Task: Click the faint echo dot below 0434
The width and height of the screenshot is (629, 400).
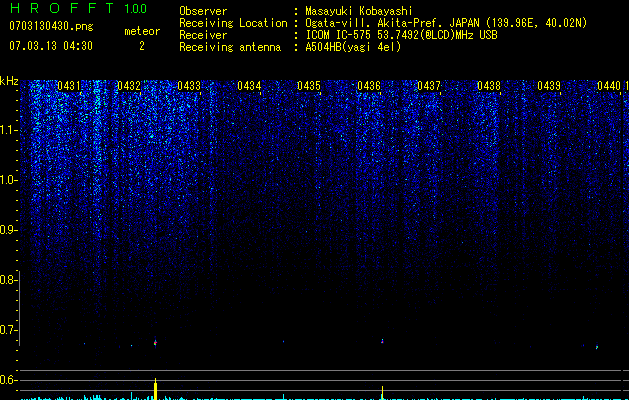Action: click(x=284, y=341)
